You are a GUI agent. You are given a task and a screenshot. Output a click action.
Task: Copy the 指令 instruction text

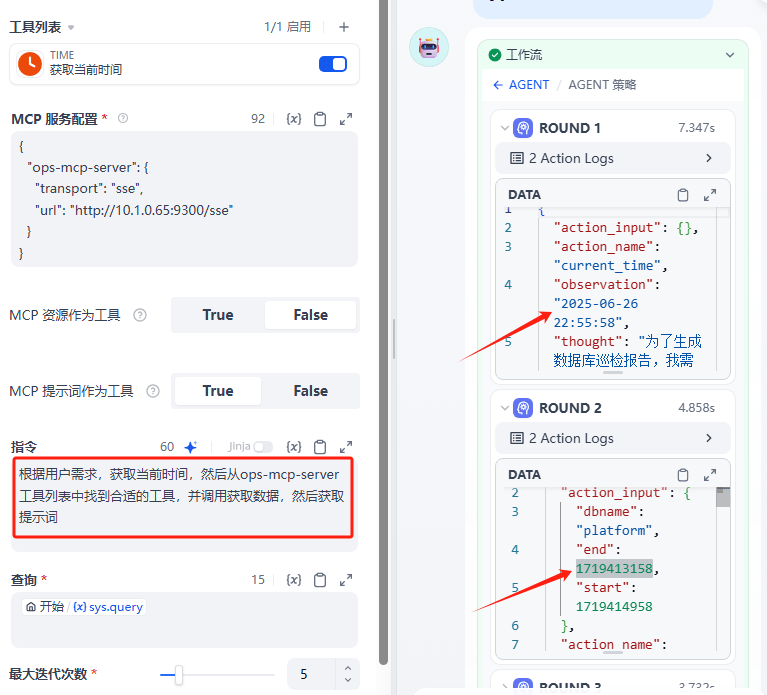pos(320,447)
